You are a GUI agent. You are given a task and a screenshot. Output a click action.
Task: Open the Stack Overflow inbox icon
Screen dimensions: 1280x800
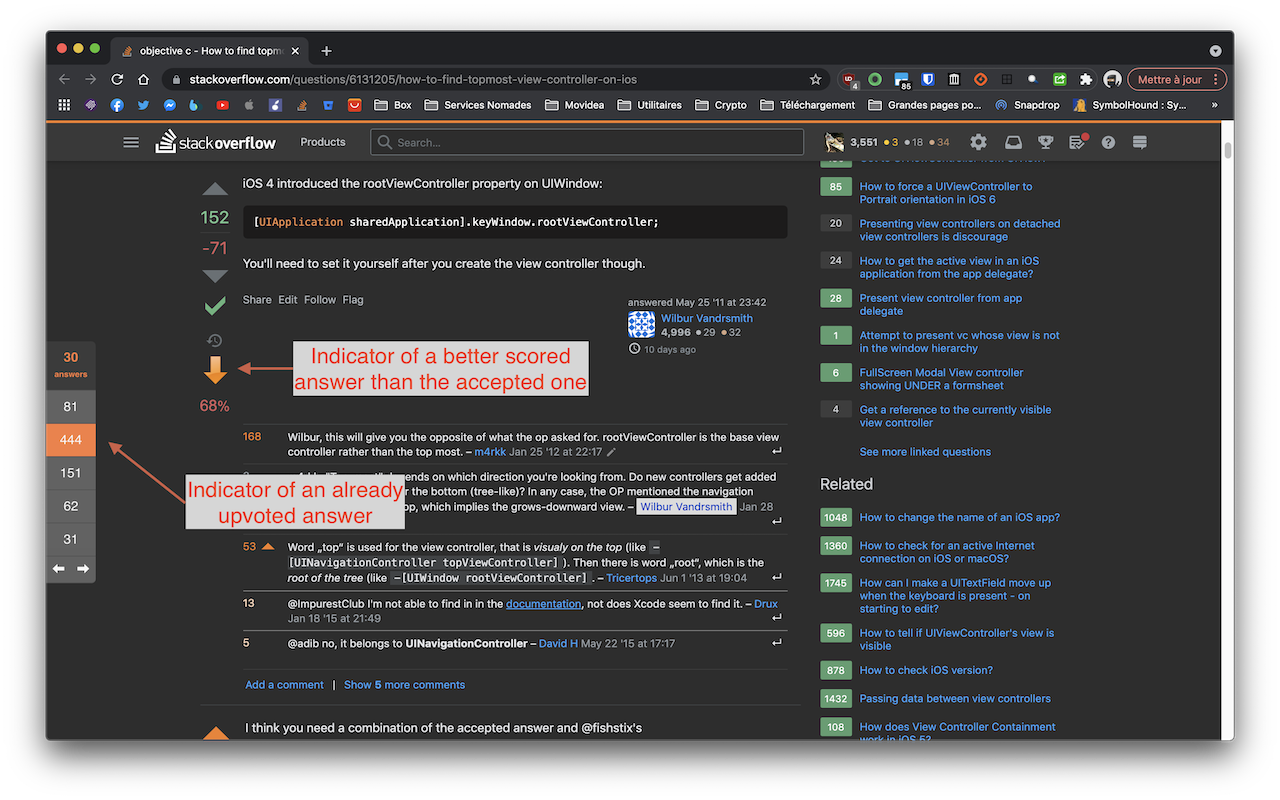(1013, 142)
